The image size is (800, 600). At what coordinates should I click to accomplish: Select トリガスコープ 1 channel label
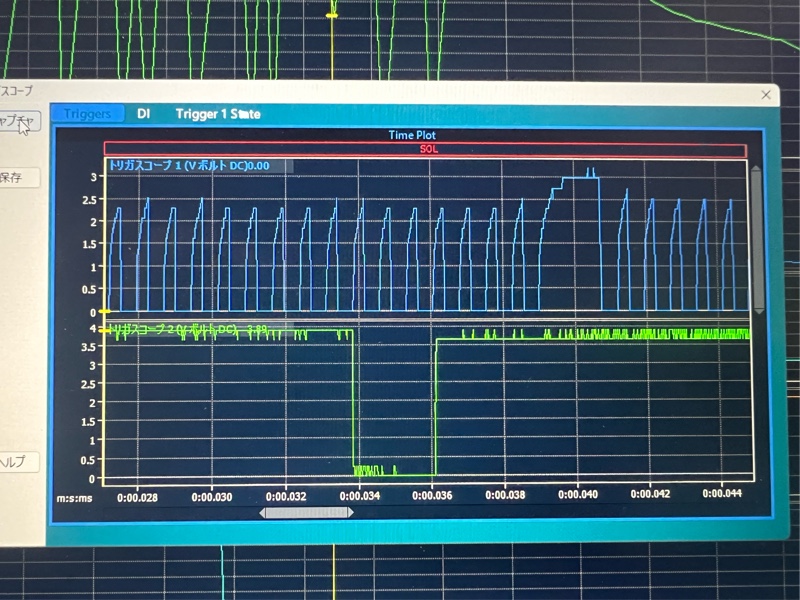pyautogui.click(x=189, y=165)
